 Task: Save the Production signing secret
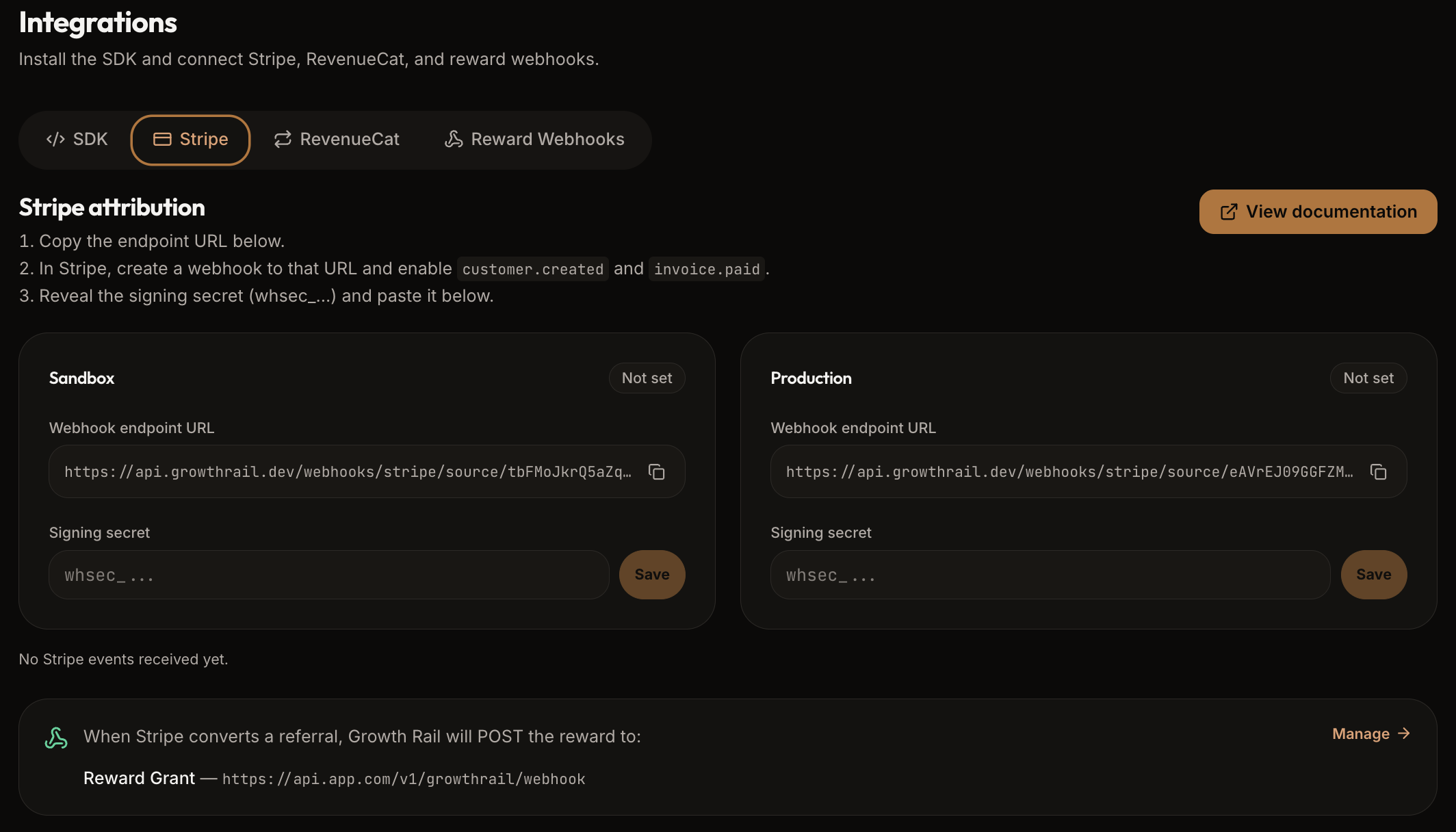[x=1374, y=575]
